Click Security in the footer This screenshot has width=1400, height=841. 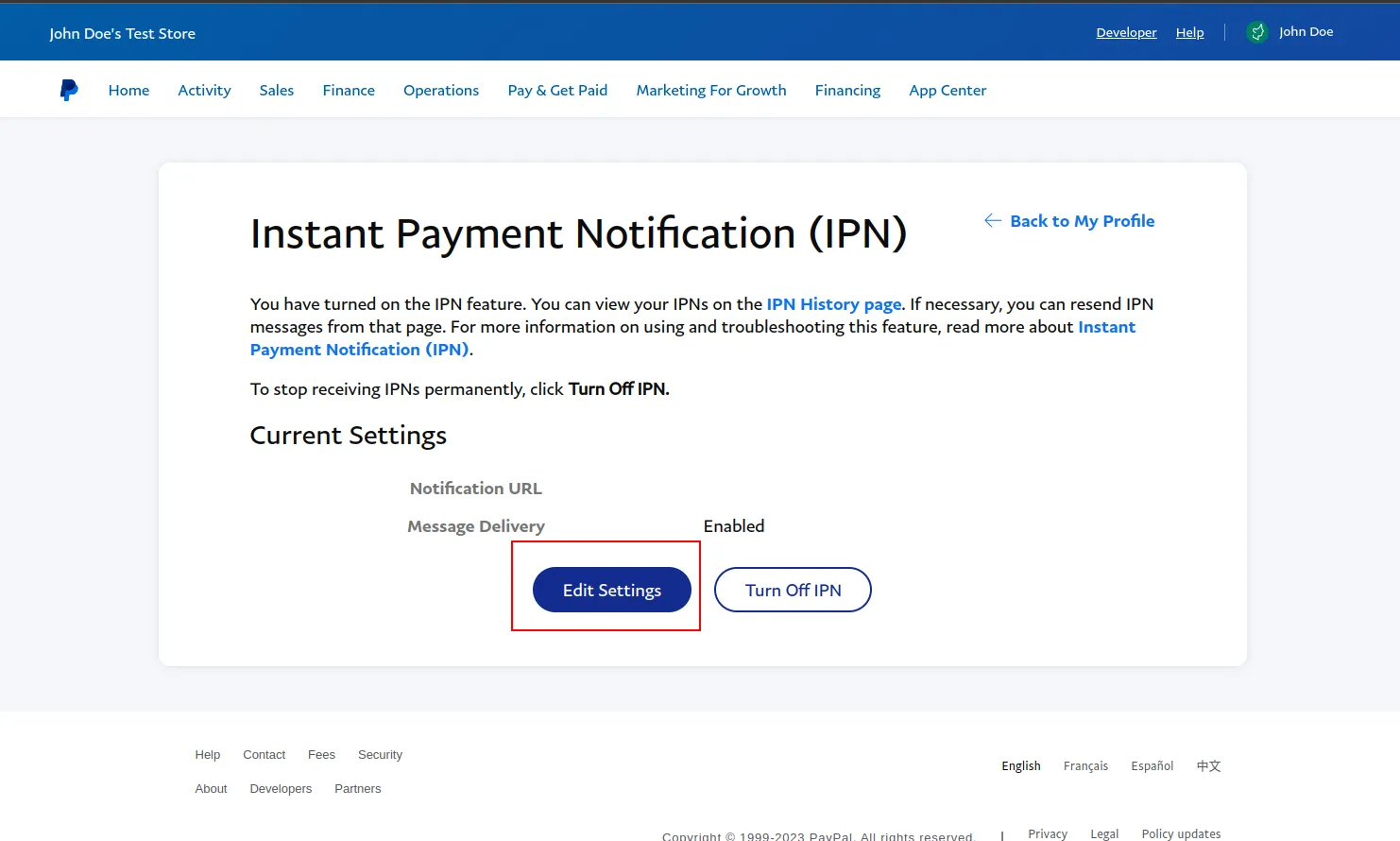click(380, 754)
